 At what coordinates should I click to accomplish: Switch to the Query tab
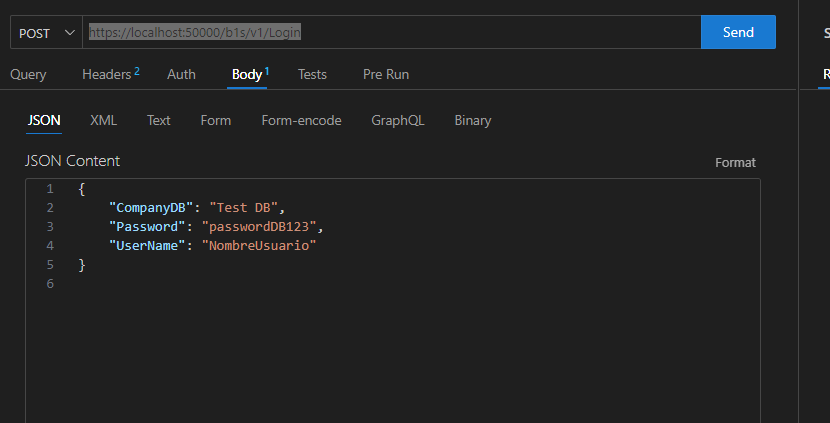28,75
